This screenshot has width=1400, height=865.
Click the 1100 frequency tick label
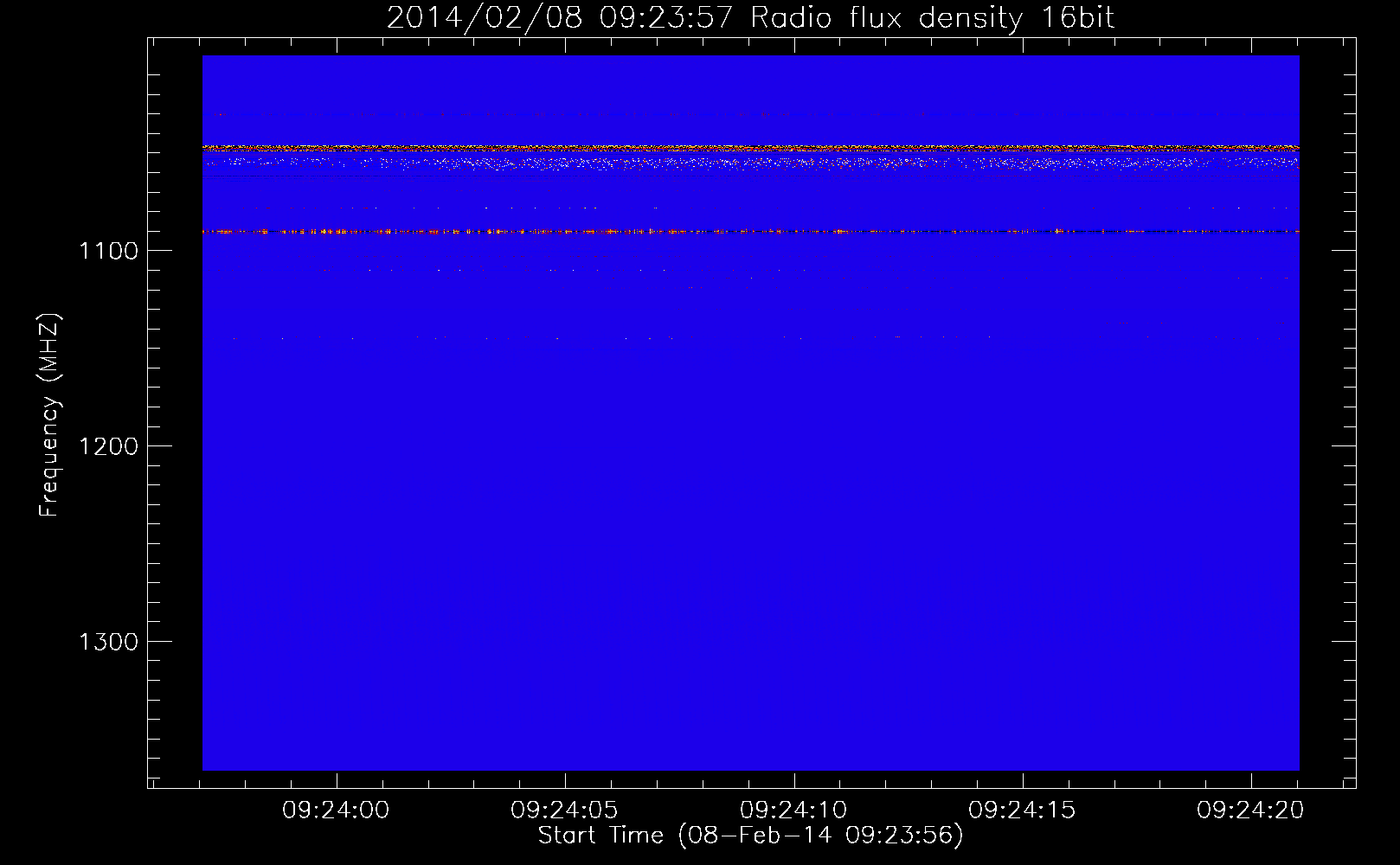click(108, 251)
